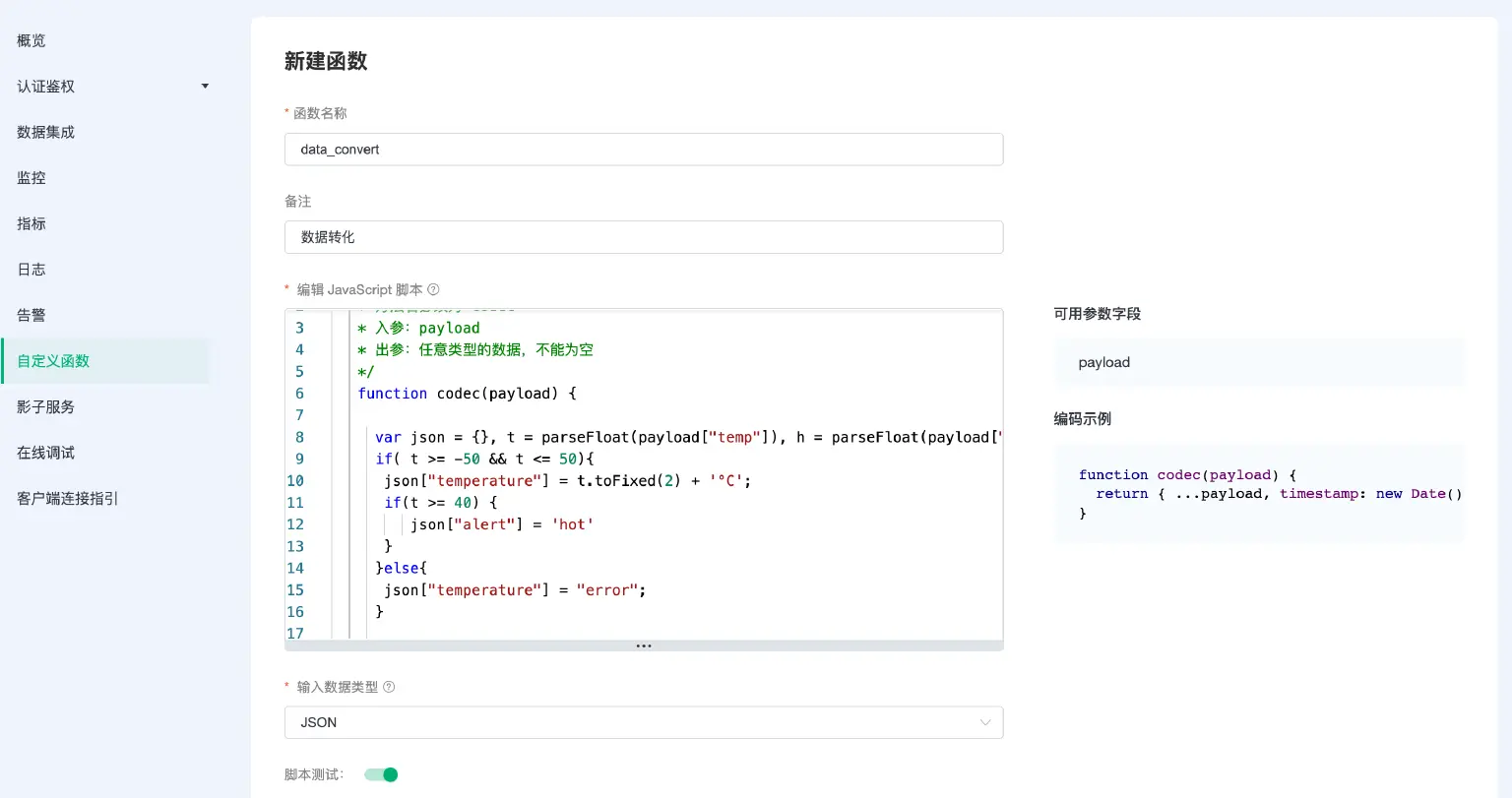Click the 函数名称 field with data_convert
This screenshot has width=1512, height=798.
(643, 150)
